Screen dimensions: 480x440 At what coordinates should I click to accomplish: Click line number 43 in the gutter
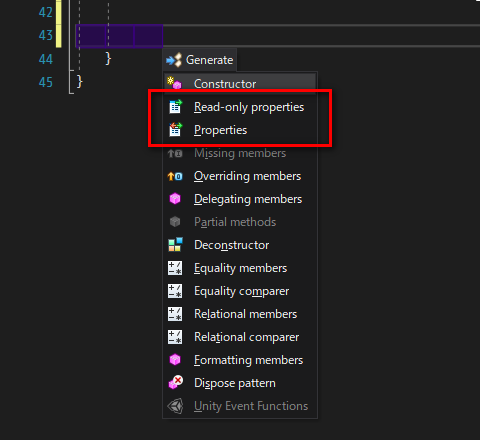46,35
